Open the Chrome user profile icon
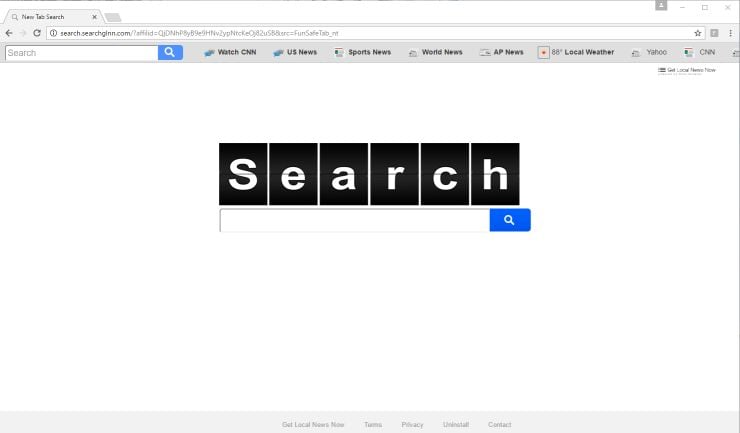The width and height of the screenshot is (740, 433). click(x=661, y=6)
